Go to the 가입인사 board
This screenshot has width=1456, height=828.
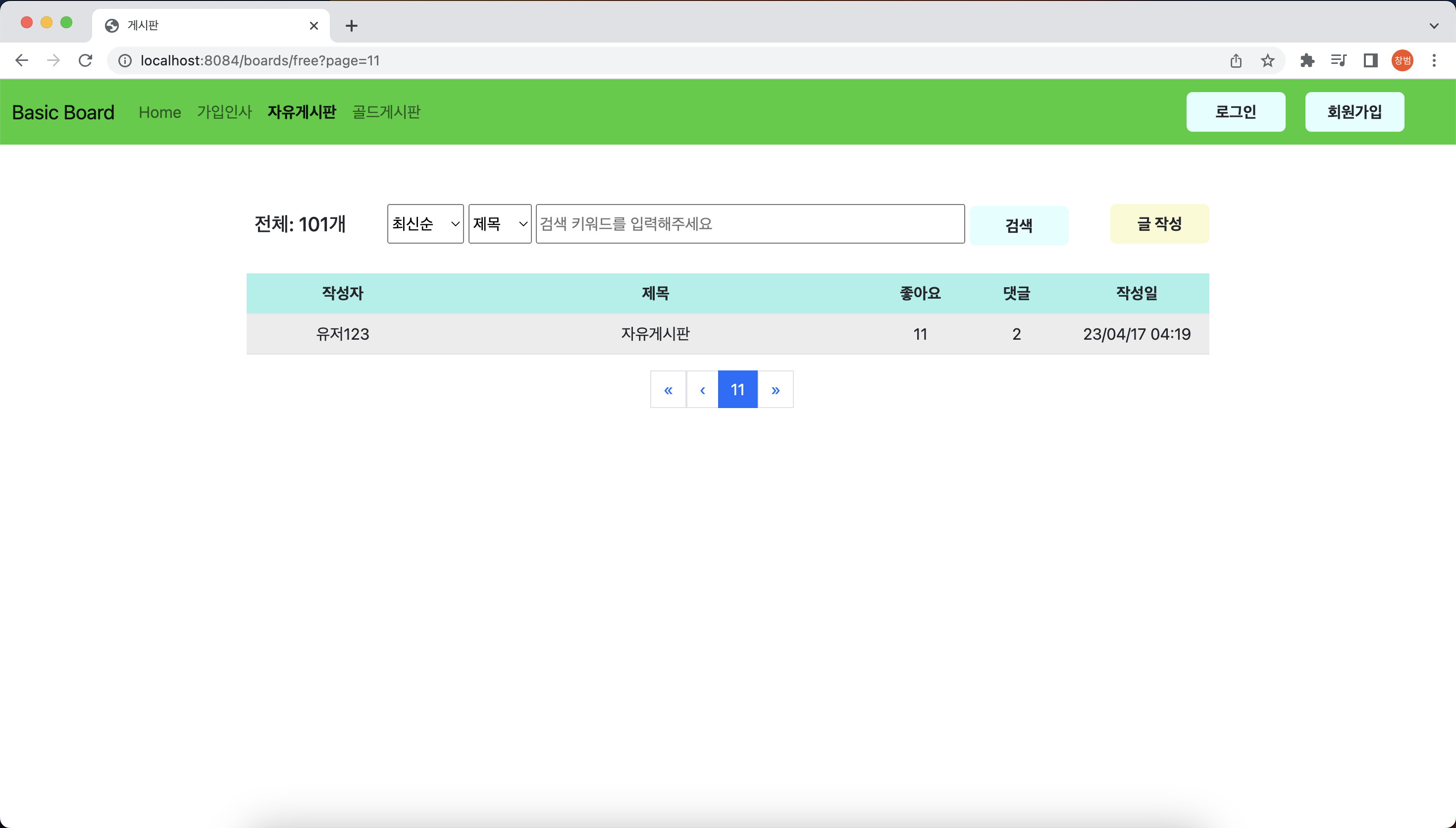click(224, 112)
